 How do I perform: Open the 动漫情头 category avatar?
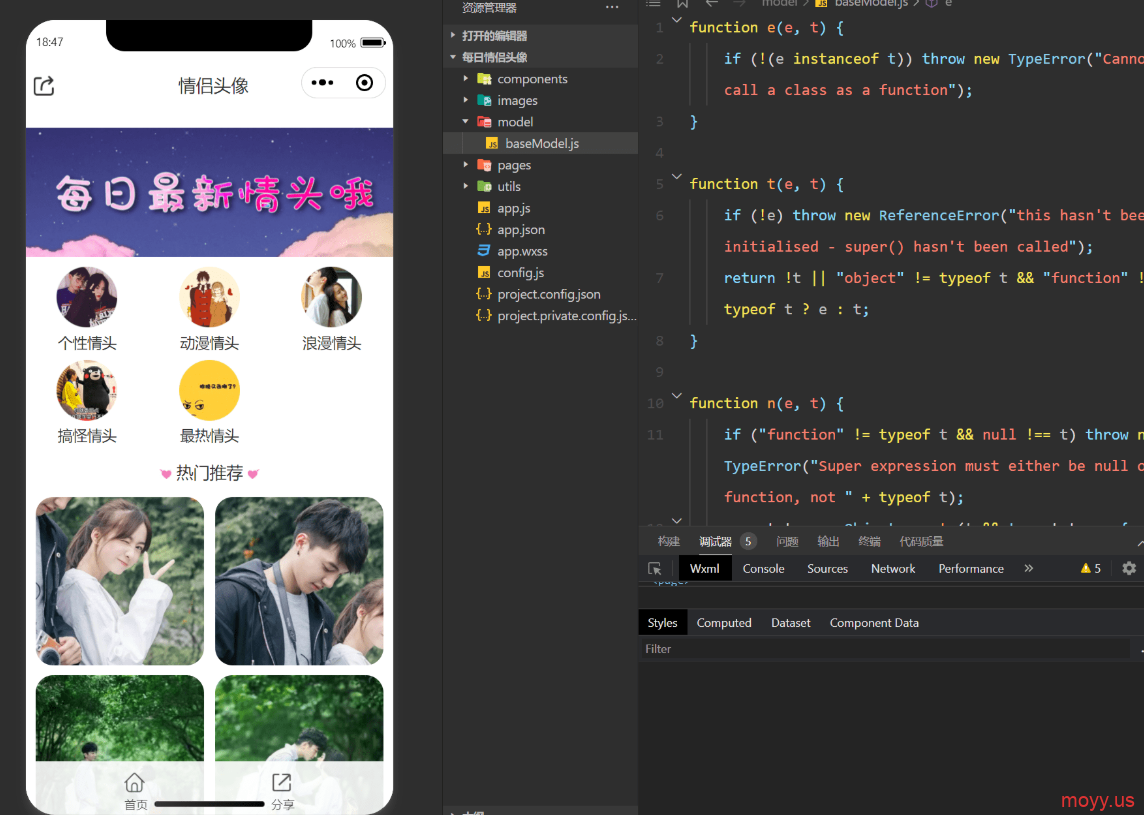209,297
